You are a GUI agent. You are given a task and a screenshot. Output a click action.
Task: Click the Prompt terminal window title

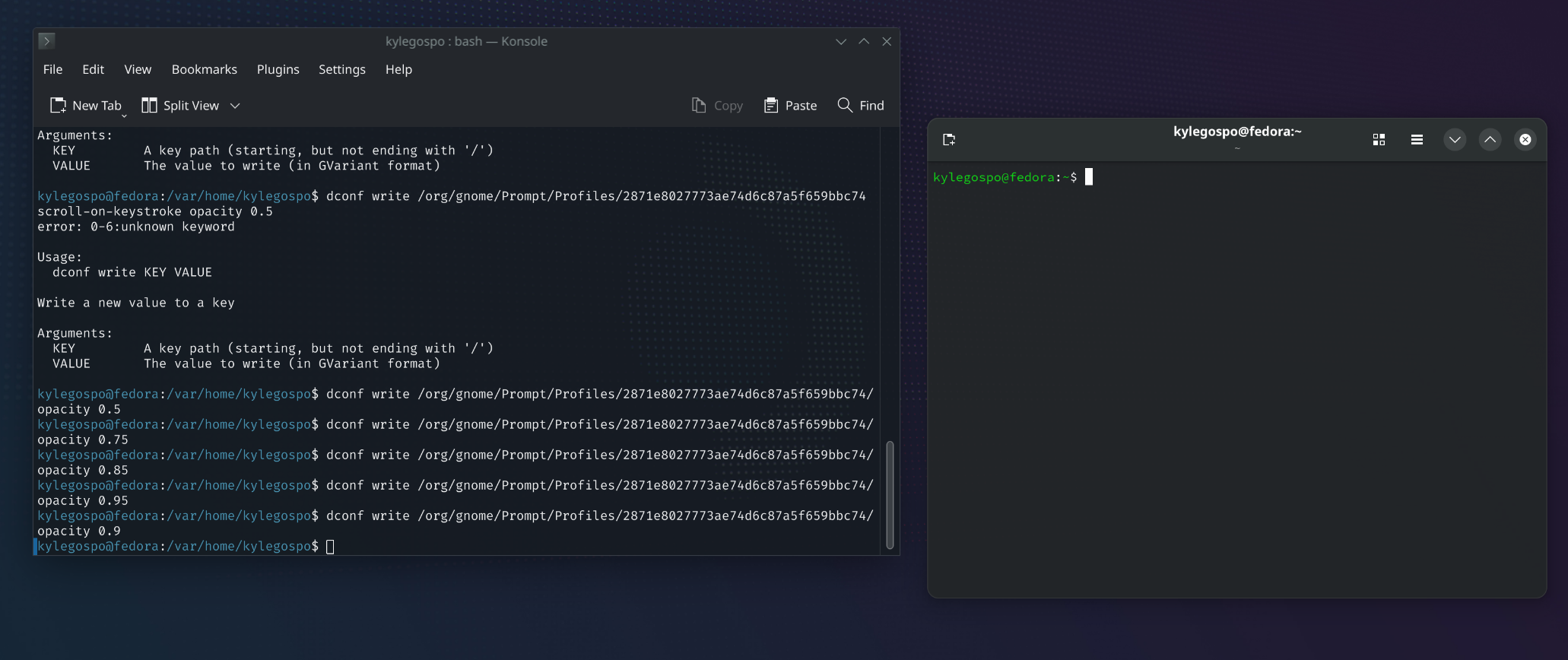click(1237, 132)
